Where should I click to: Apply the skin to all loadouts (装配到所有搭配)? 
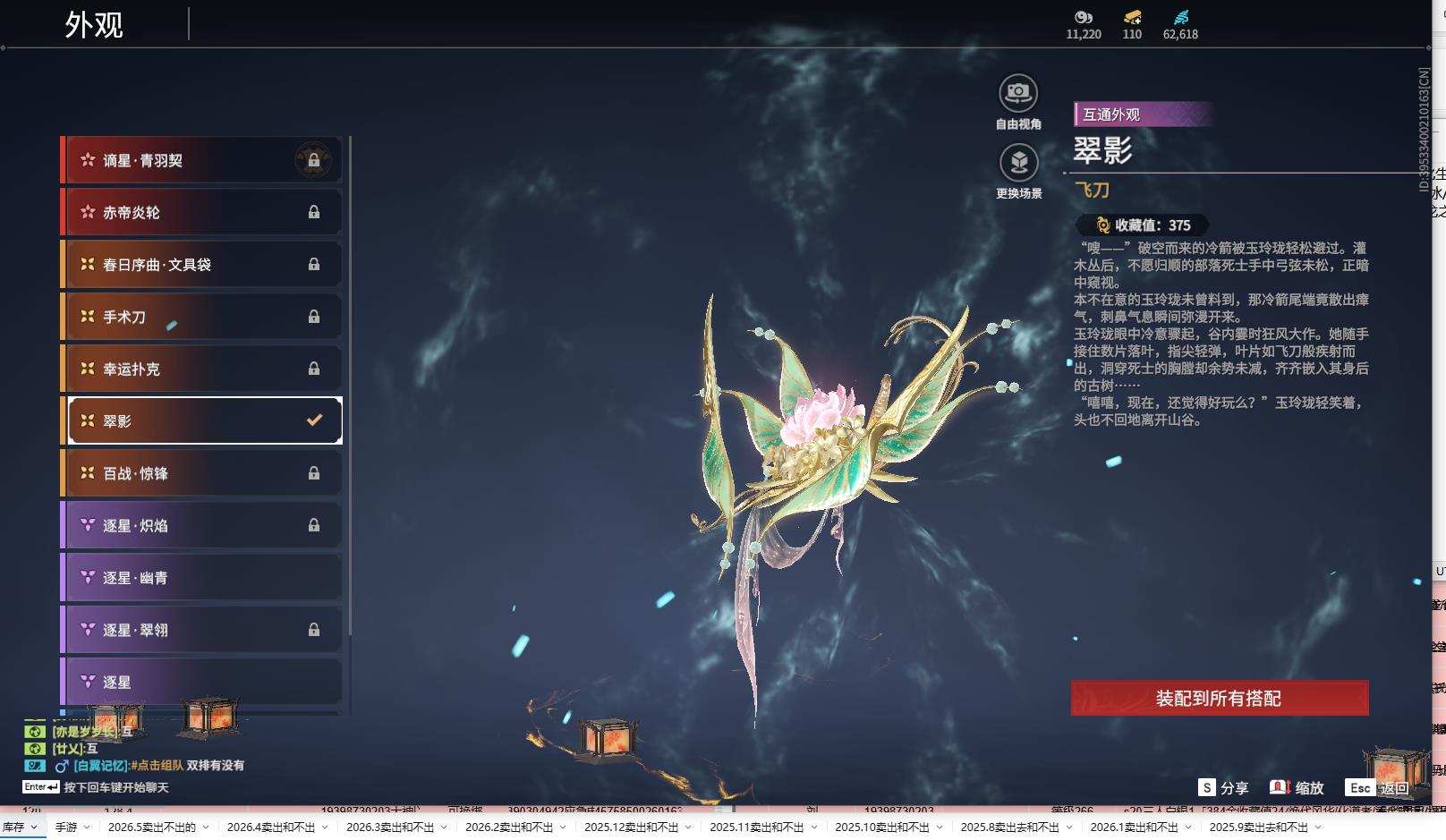tap(1220, 698)
